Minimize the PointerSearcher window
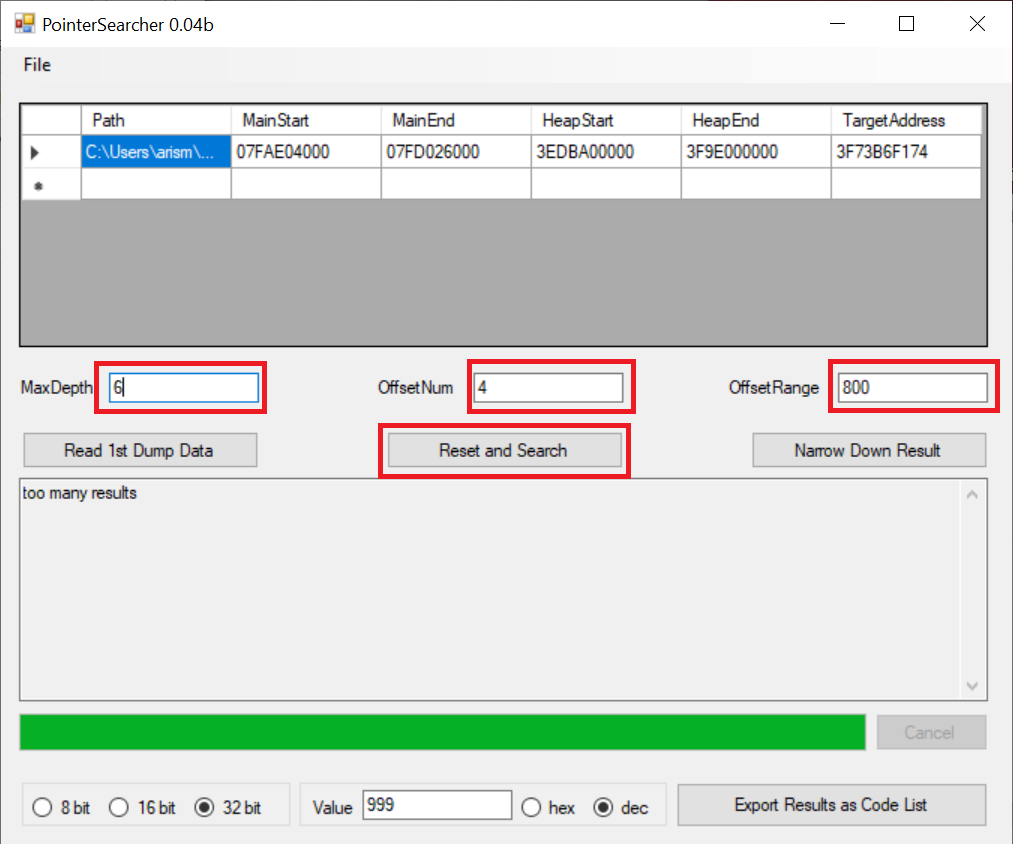 click(837, 24)
